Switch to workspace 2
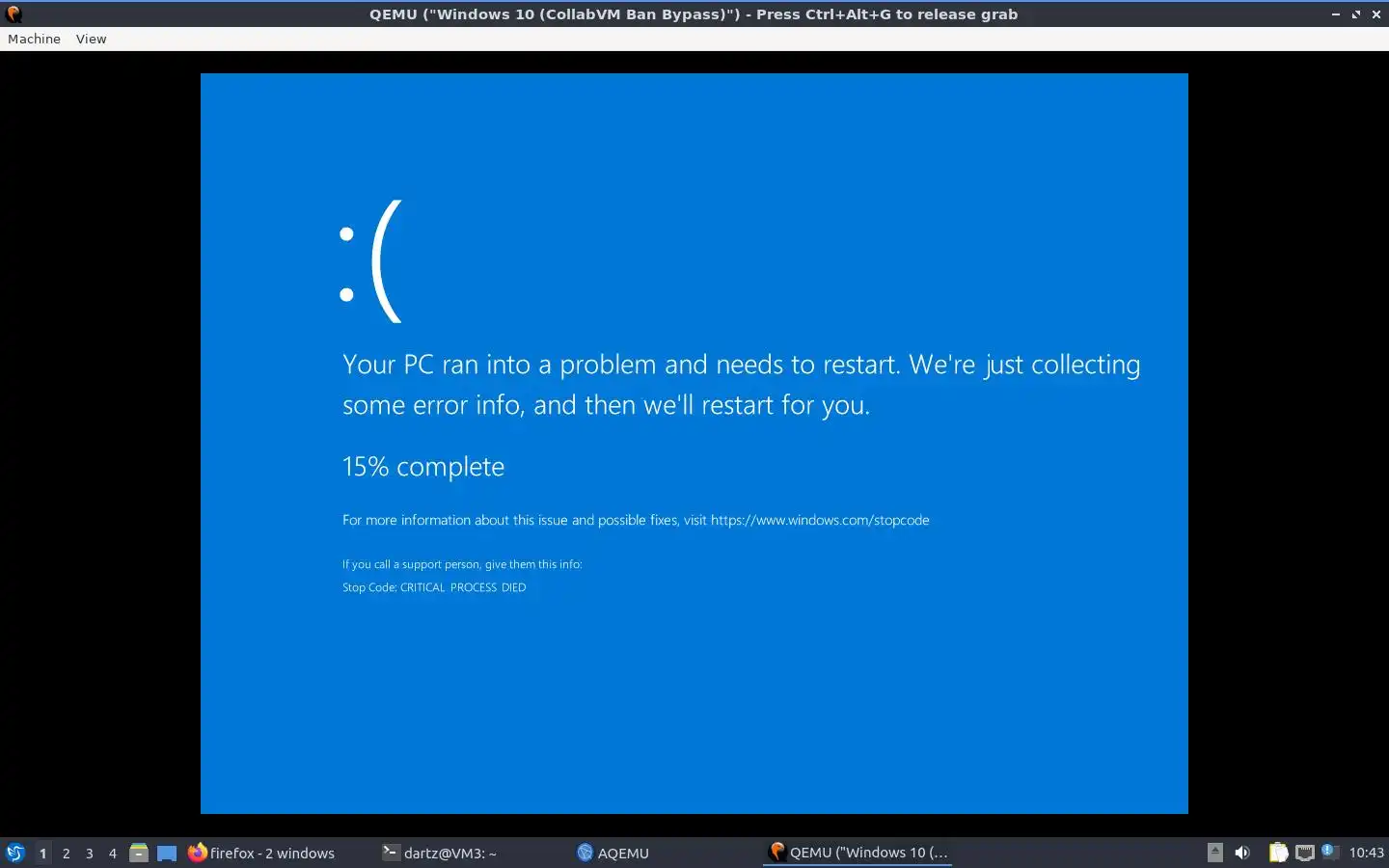Image resolution: width=1389 pixels, height=868 pixels. click(x=66, y=853)
